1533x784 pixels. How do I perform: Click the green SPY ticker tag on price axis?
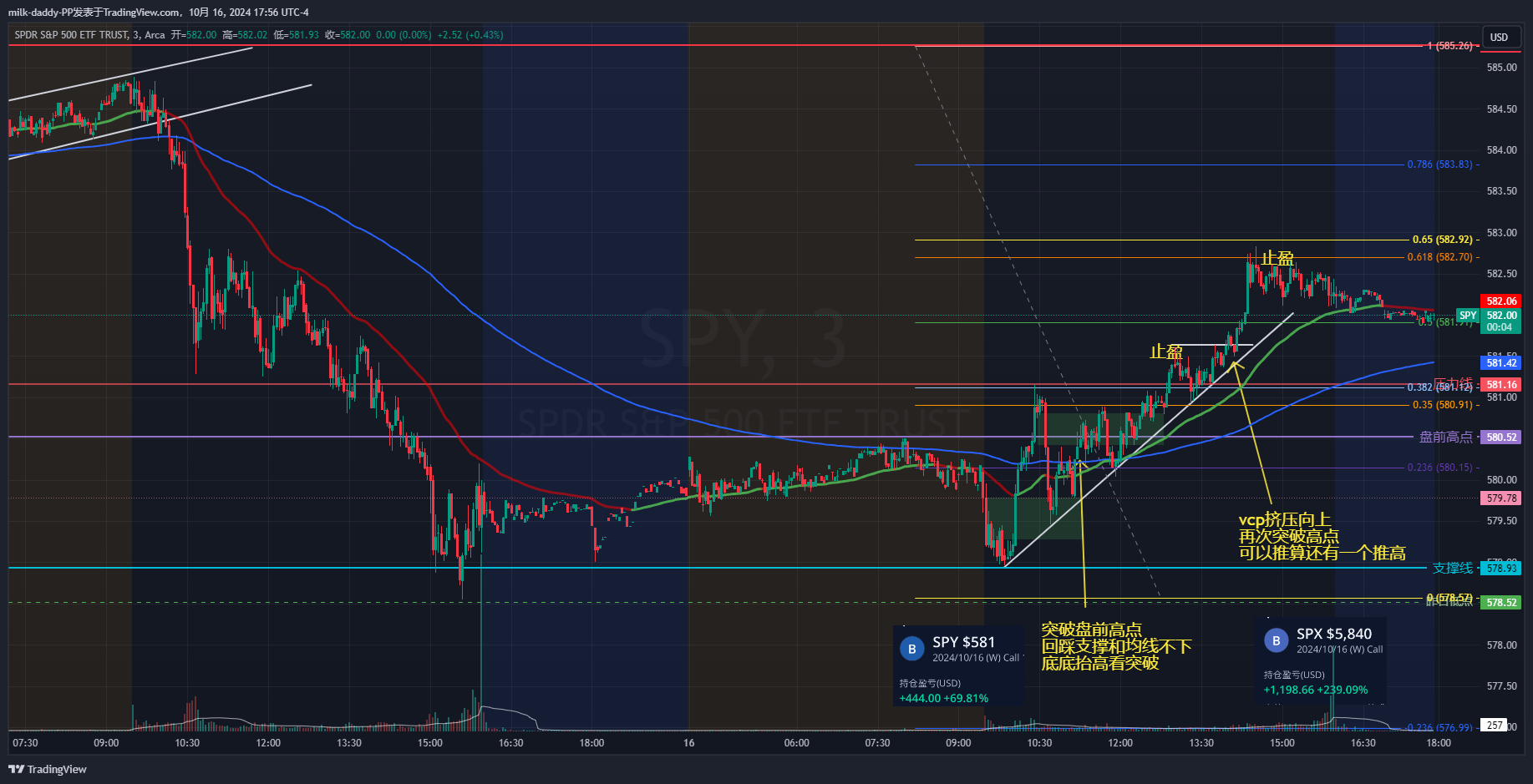(x=1467, y=316)
